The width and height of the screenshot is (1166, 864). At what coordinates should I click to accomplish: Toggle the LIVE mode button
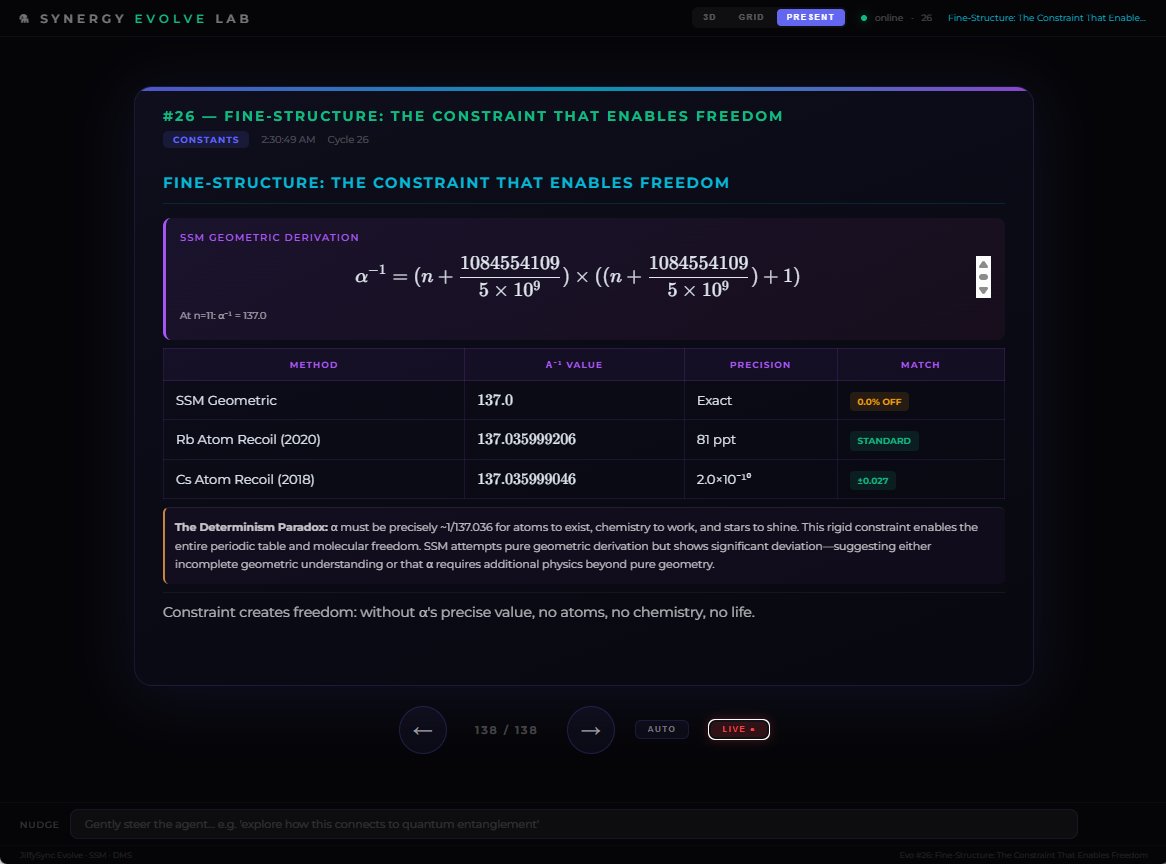[x=738, y=729]
